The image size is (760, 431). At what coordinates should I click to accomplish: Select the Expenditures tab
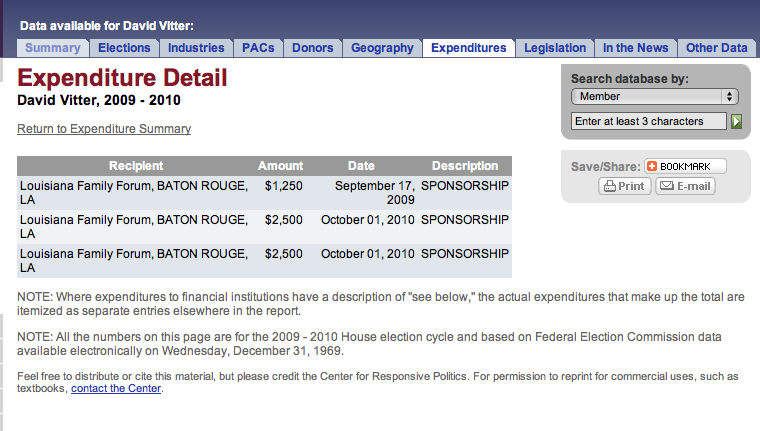point(468,48)
